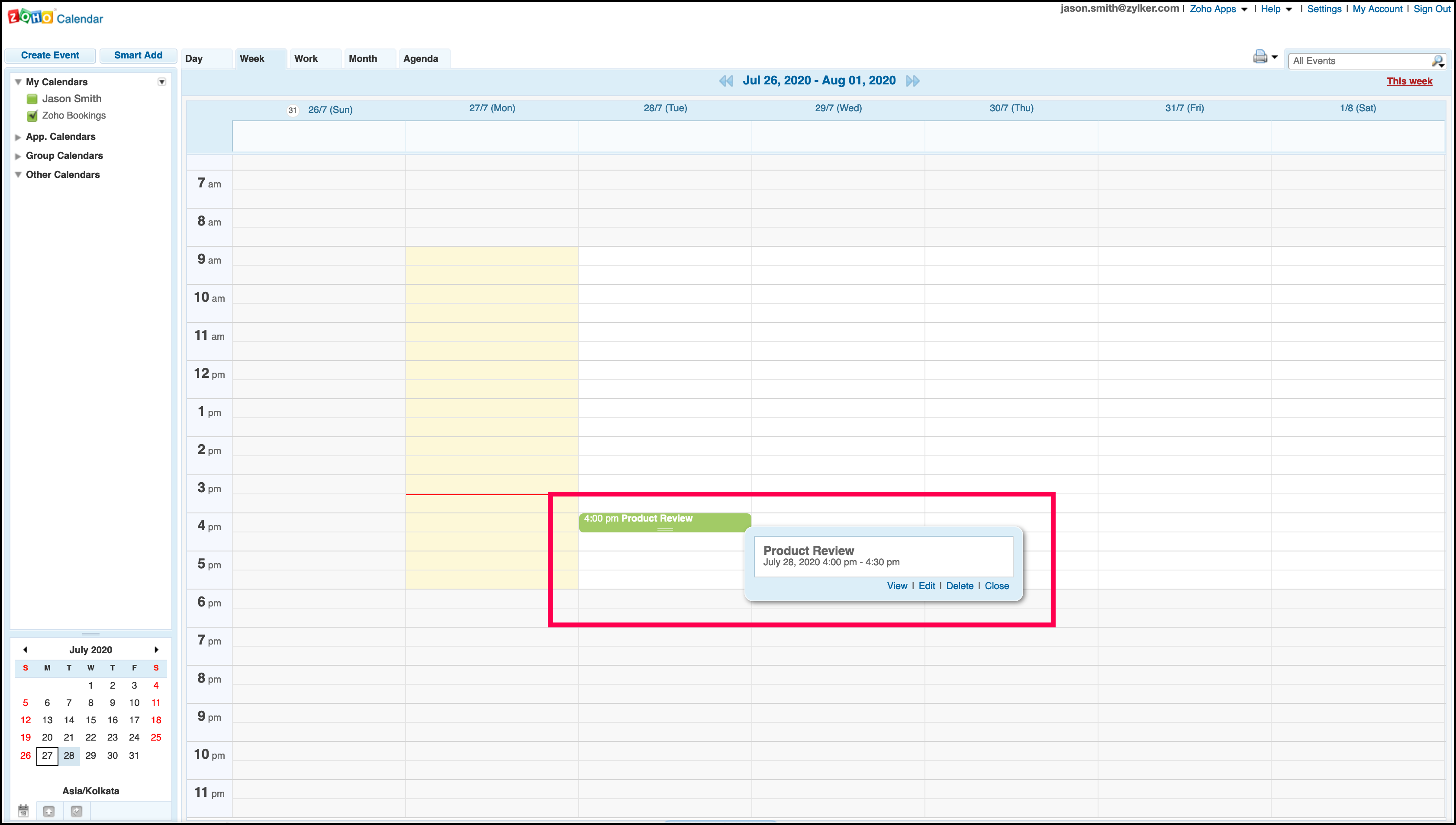This screenshot has width=1456, height=825.
Task: Switch to the Month view tab
Action: coord(363,59)
